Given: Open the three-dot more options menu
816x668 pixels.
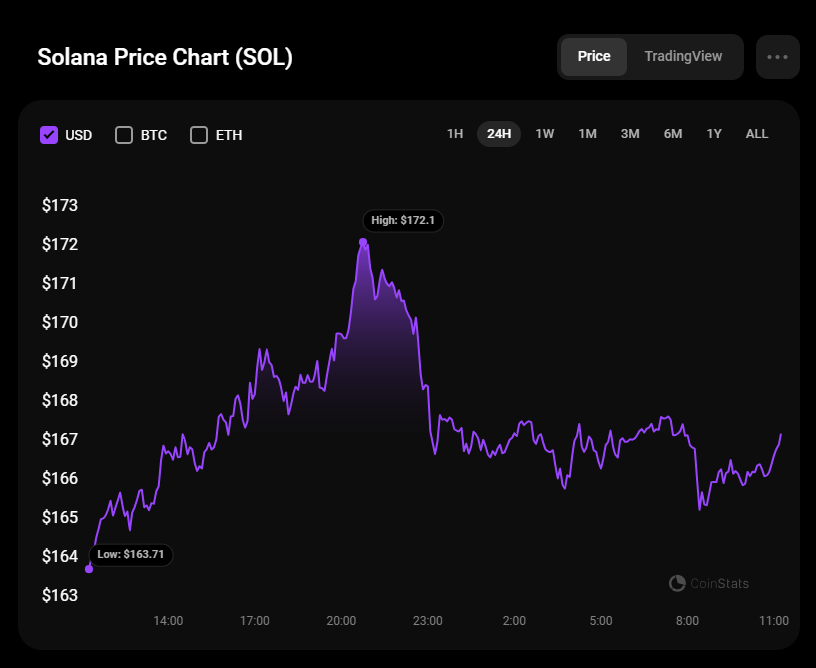Looking at the screenshot, I should click(x=778, y=57).
